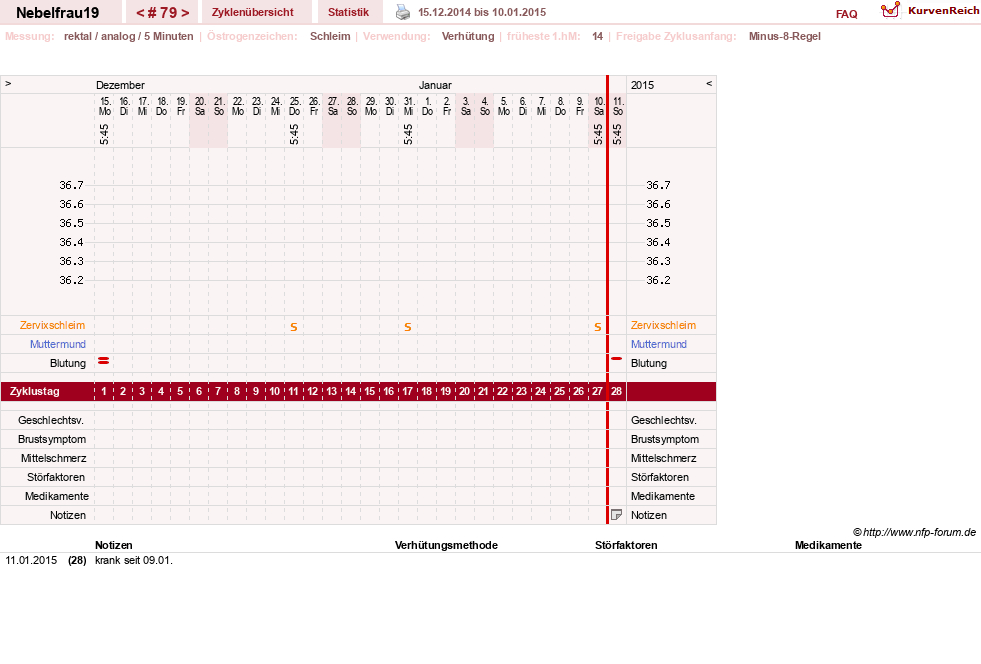Go to next cycle with right arrow
Image resolution: width=981 pixels, height=664 pixels.
tap(185, 13)
